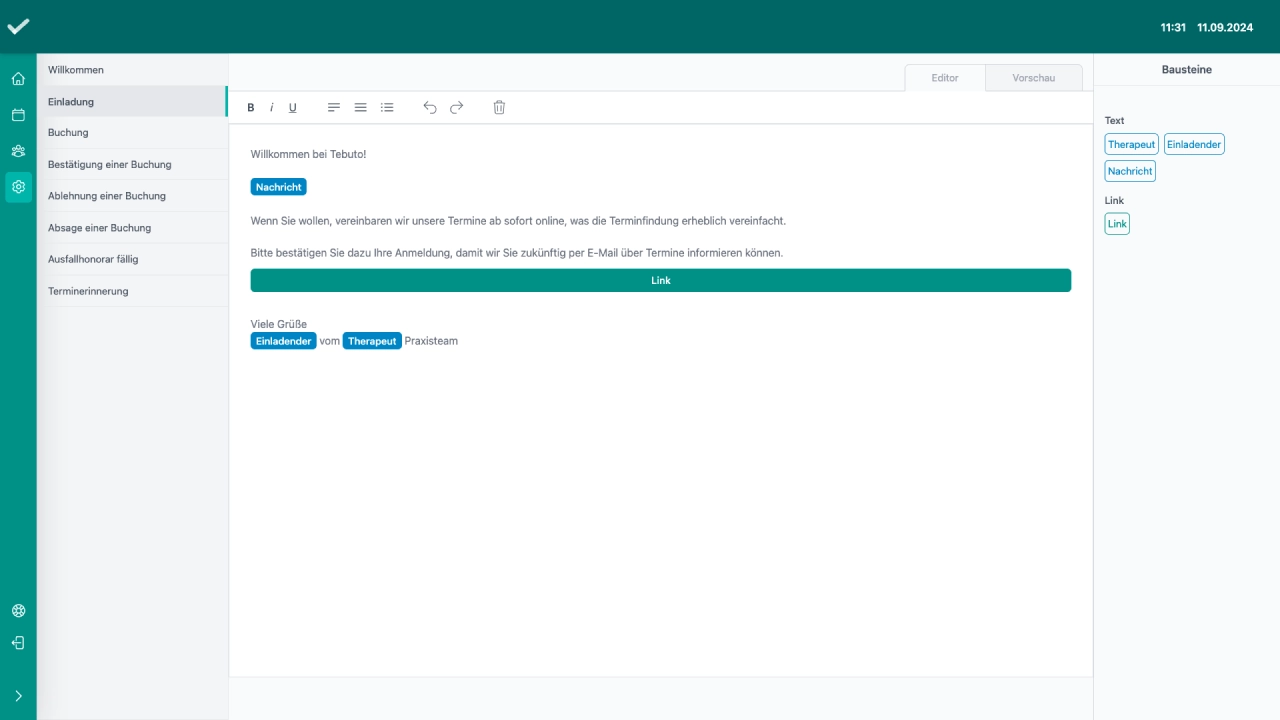1280x720 pixels.
Task: Select the Buchung template
Action: [x=132, y=133]
